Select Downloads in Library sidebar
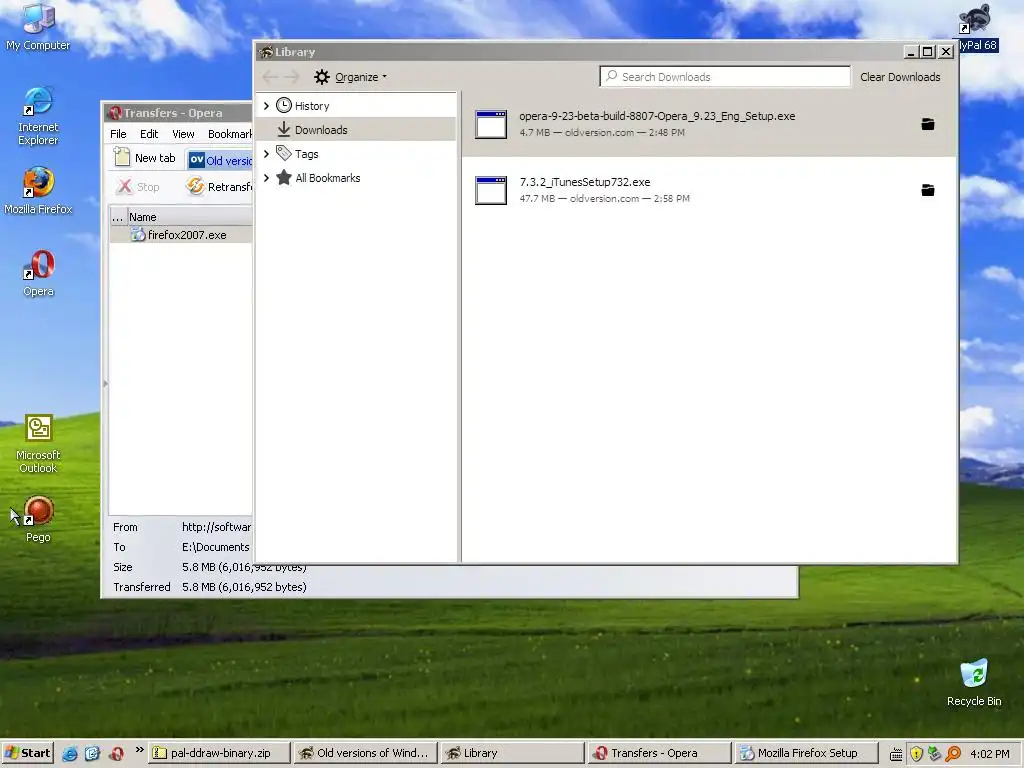1024x768 pixels. [357, 129]
